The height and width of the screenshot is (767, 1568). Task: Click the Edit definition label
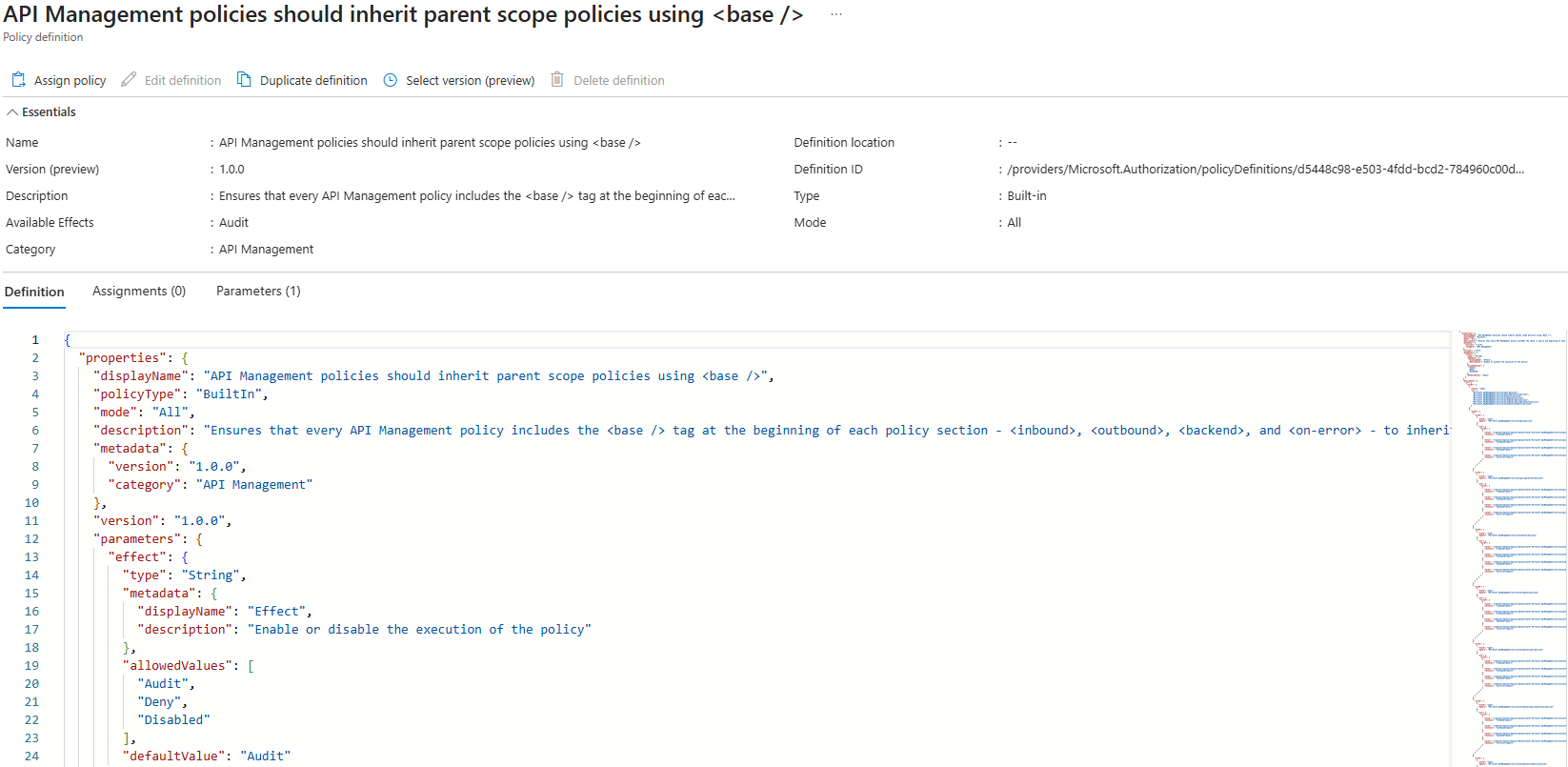coord(183,81)
